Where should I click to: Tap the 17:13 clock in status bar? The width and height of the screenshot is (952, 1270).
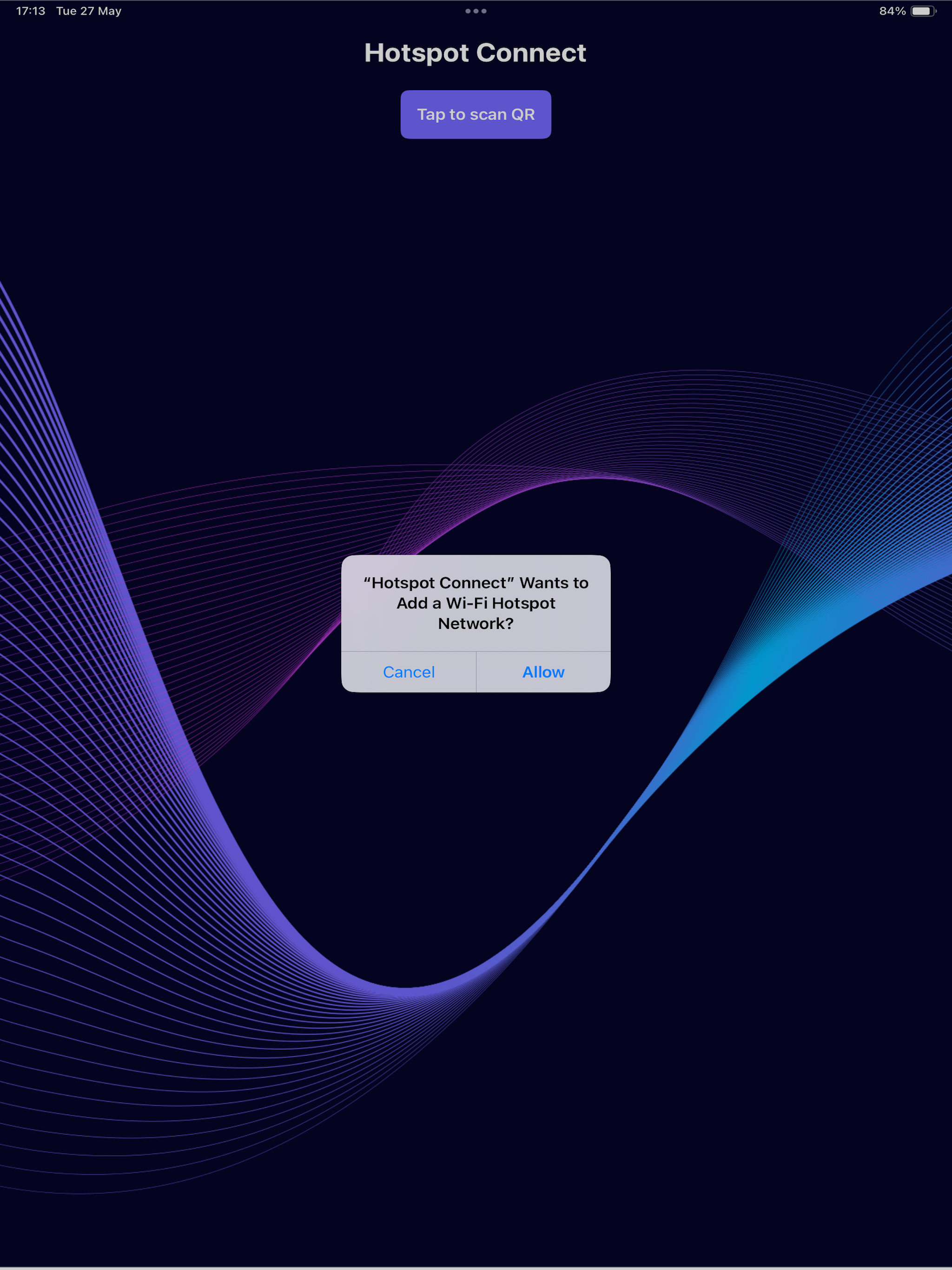tap(30, 11)
